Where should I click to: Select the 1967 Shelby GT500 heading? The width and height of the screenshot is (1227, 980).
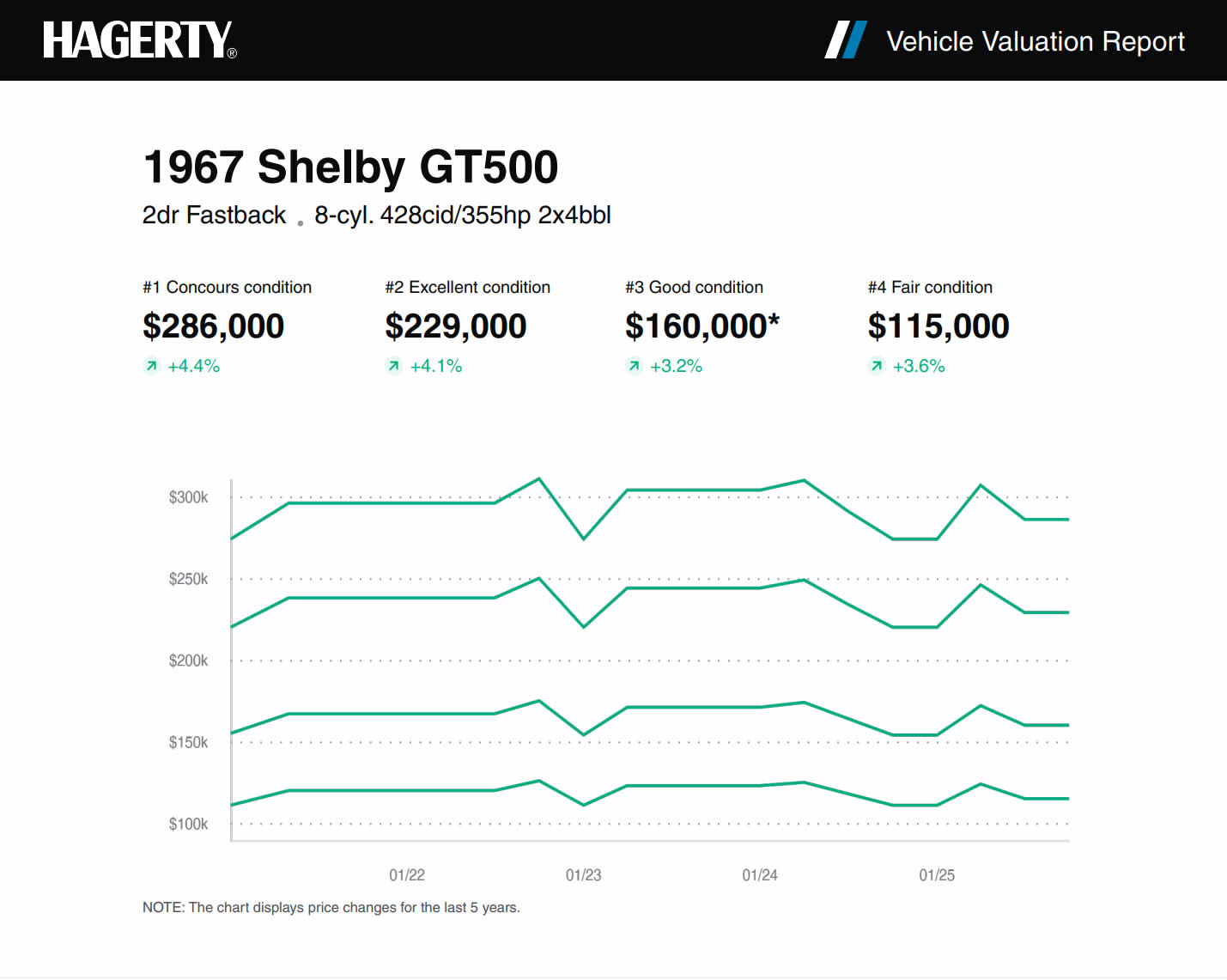pyautogui.click(x=350, y=167)
